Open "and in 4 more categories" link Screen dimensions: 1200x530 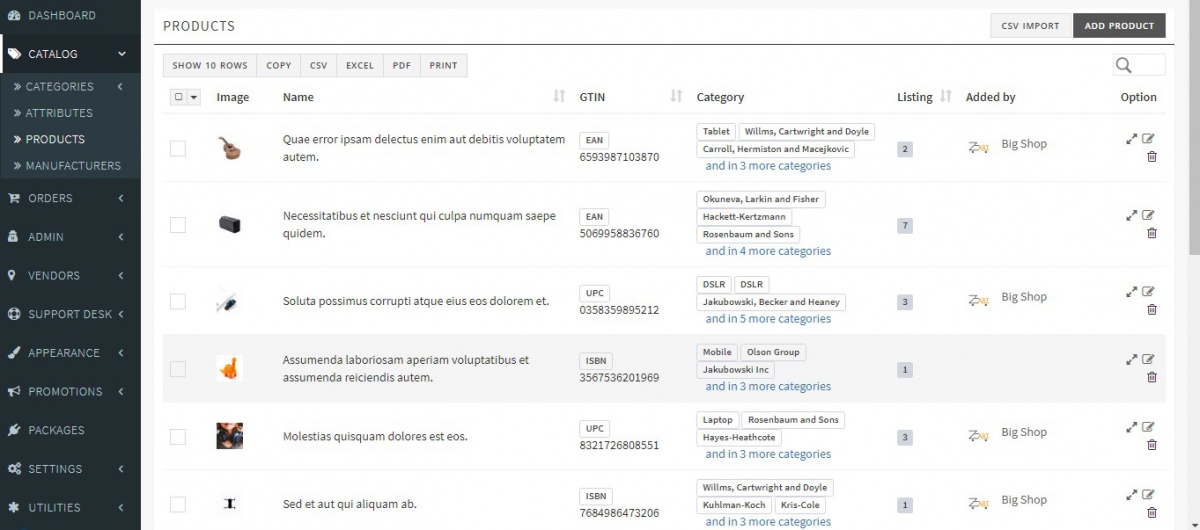click(767, 251)
